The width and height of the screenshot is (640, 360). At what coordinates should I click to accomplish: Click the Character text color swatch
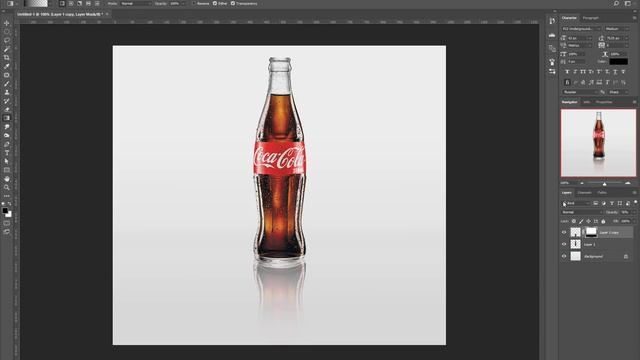pyautogui.click(x=618, y=62)
